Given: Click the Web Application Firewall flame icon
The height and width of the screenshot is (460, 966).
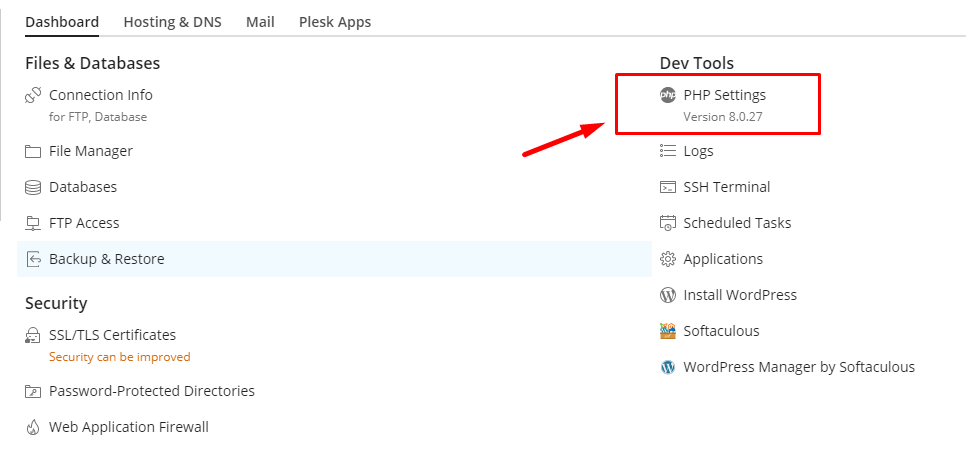Looking at the screenshot, I should point(33,427).
